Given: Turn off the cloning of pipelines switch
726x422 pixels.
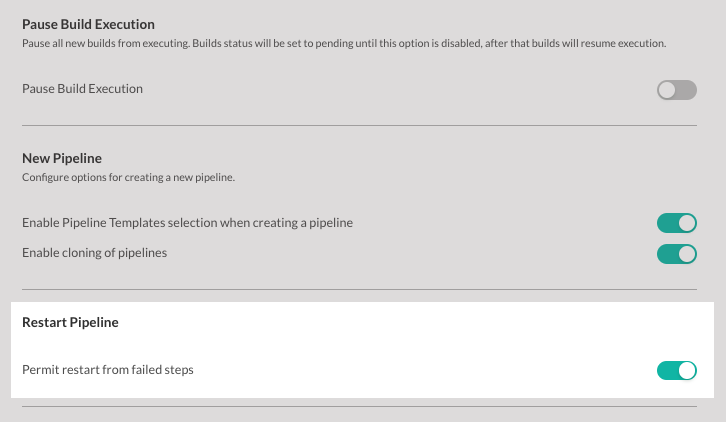Looking at the screenshot, I should [676, 254].
